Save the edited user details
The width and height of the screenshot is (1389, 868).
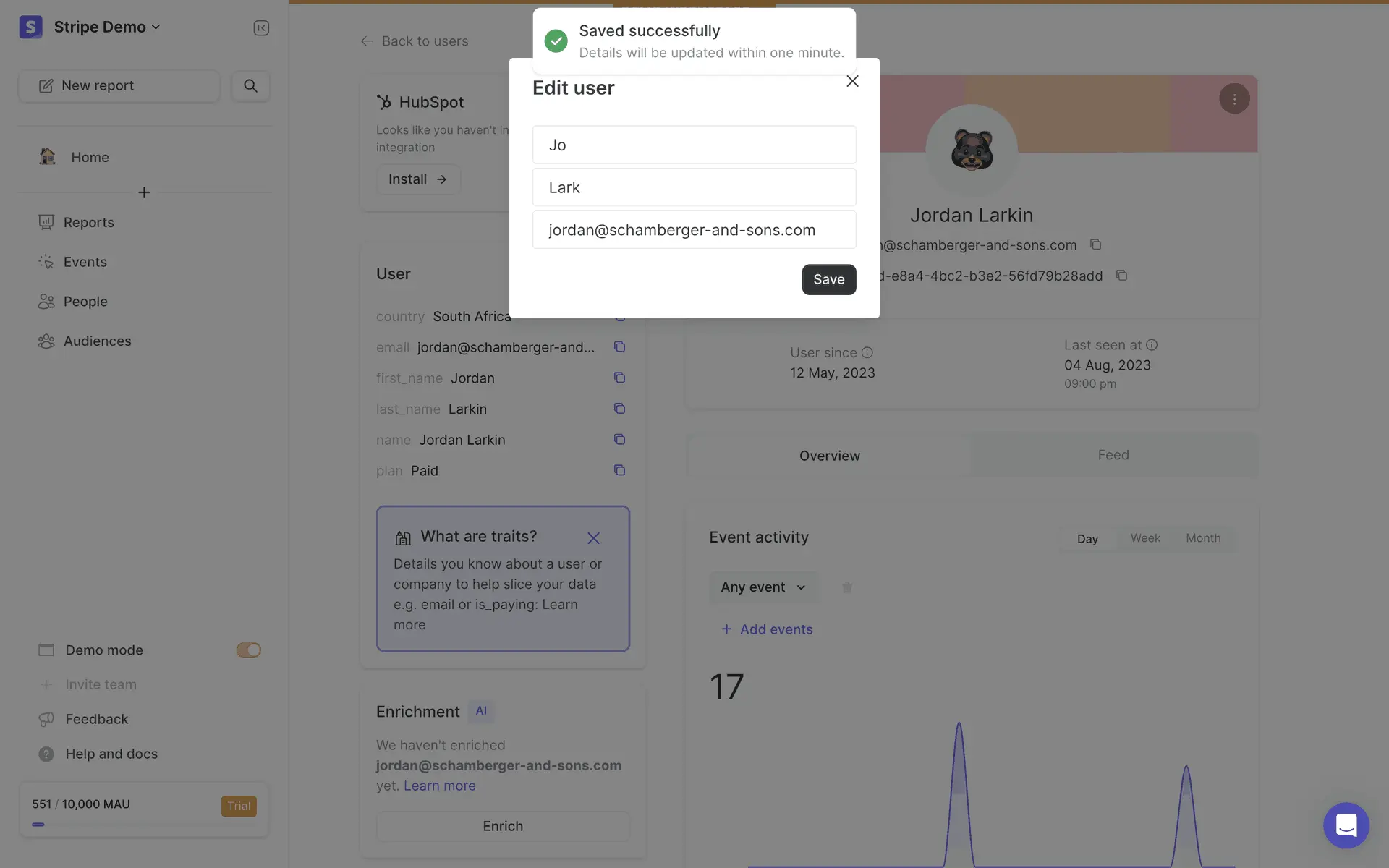pos(828,279)
